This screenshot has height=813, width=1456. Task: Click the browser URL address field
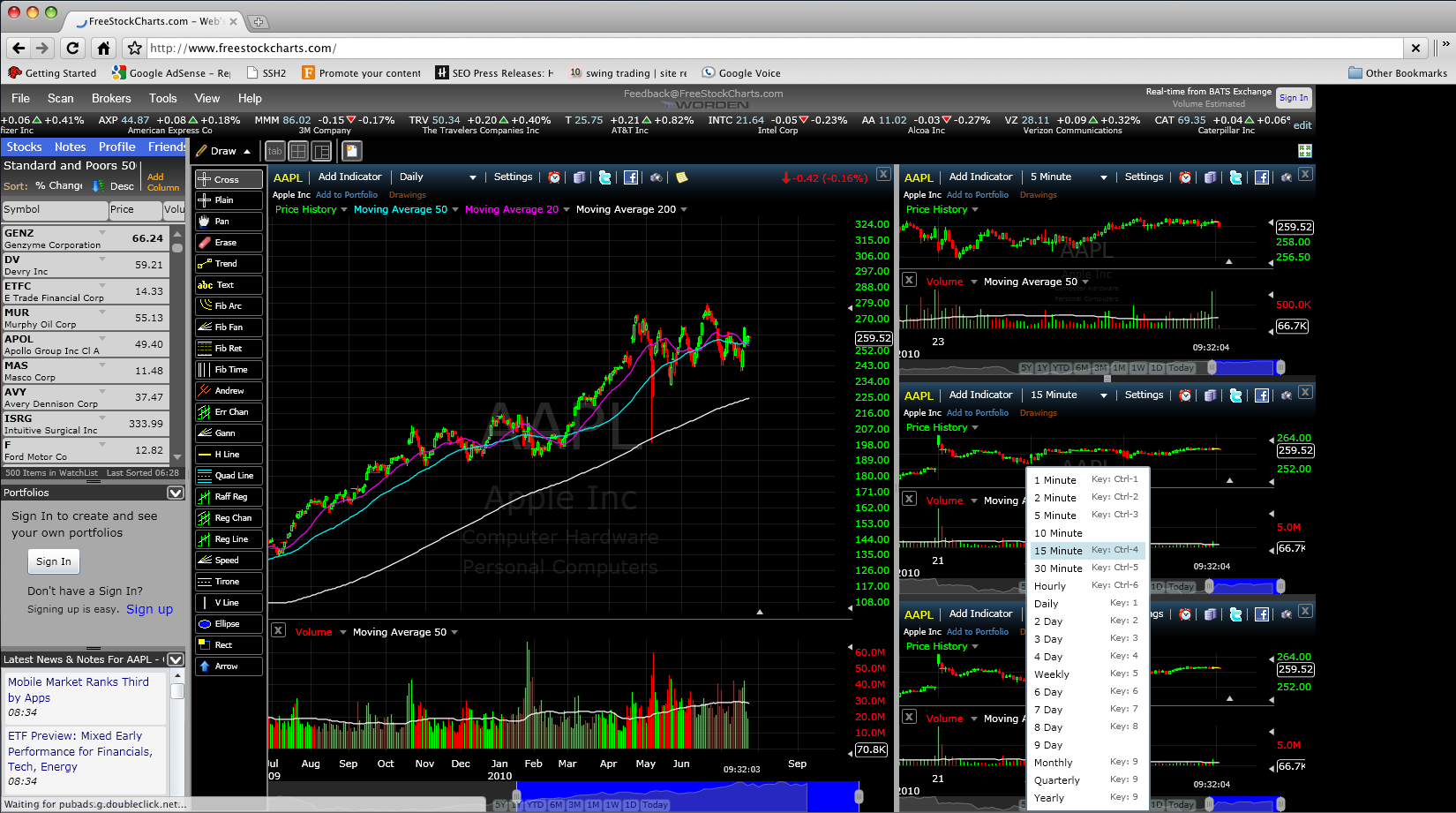[x=775, y=49]
